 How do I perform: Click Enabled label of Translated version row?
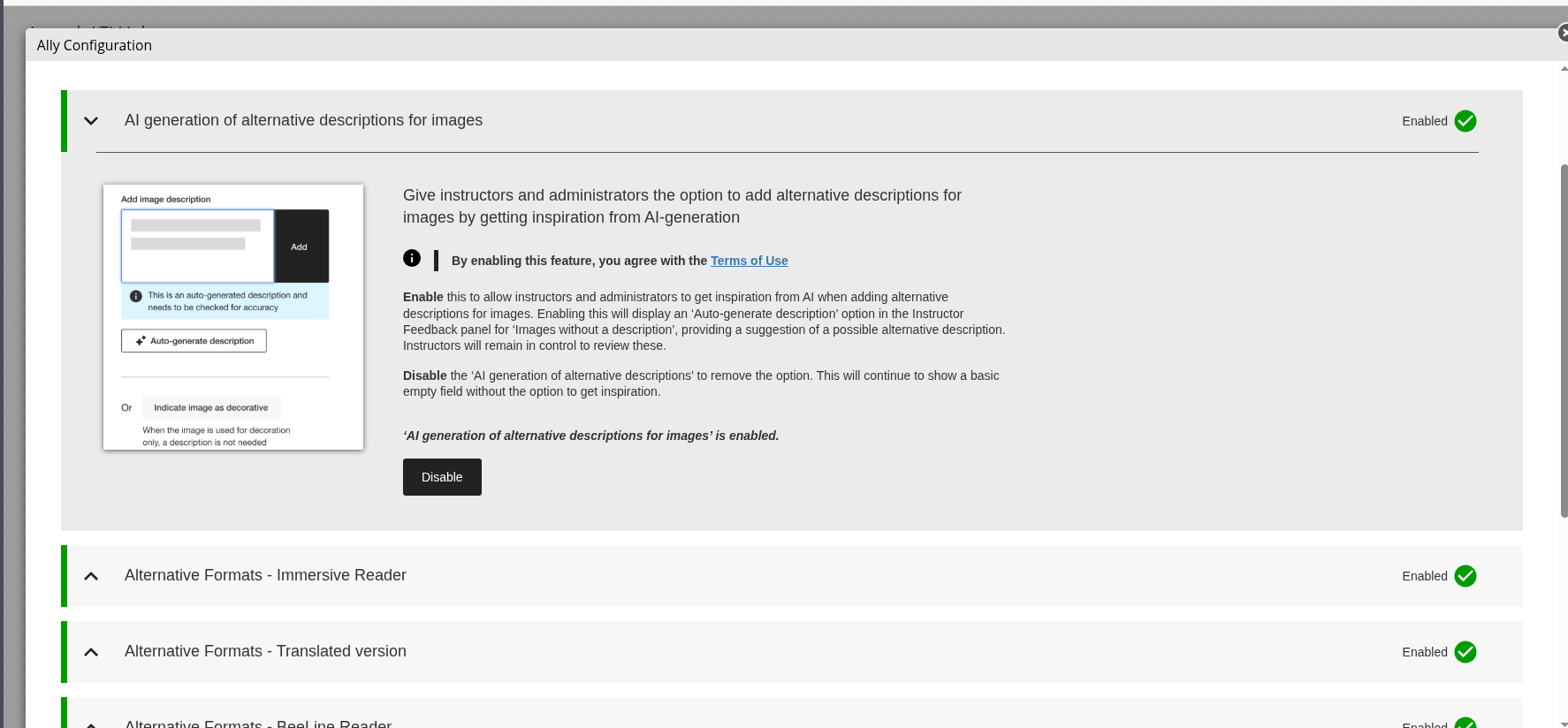[x=1425, y=652]
